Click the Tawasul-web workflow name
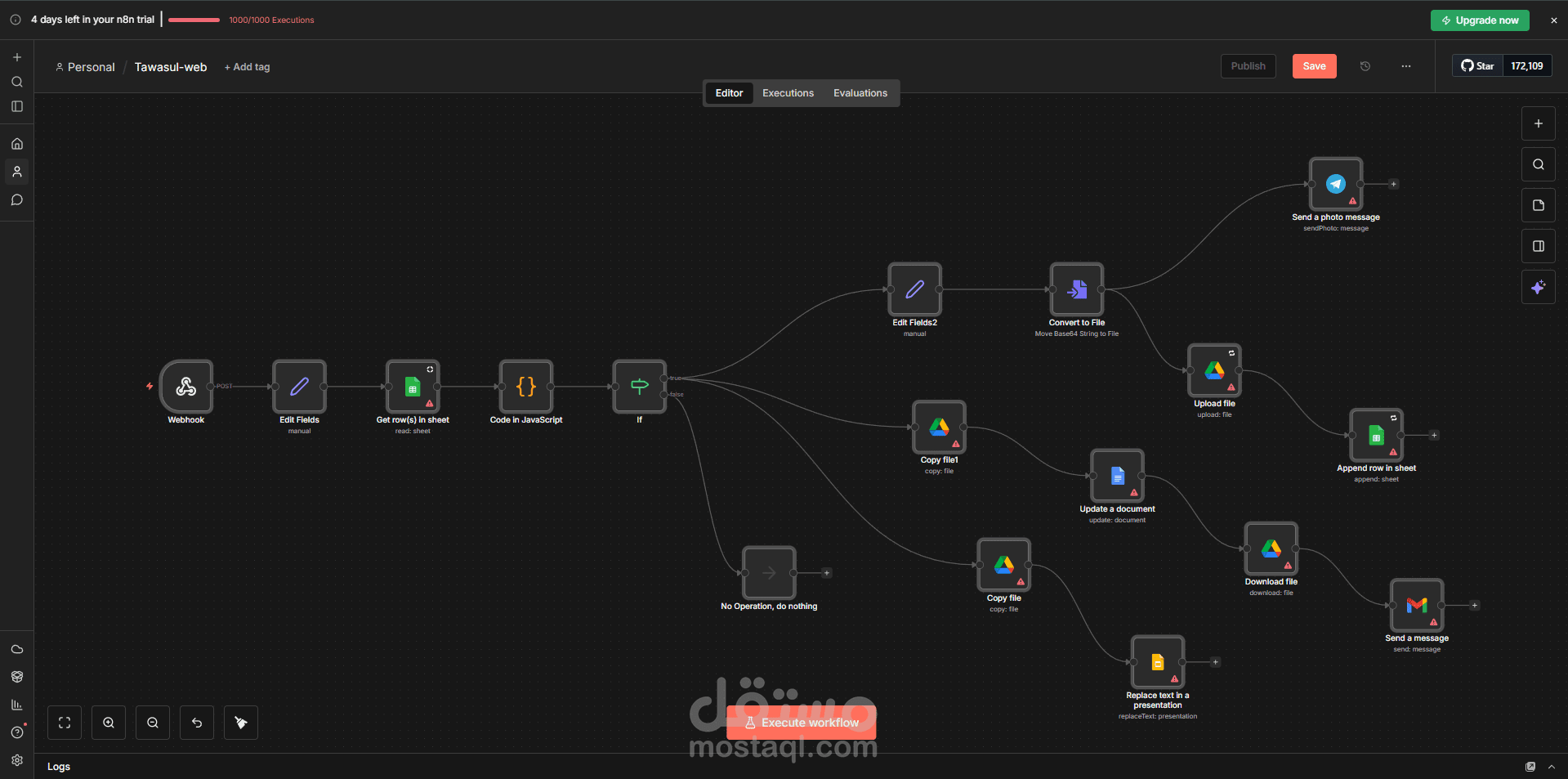The height and width of the screenshot is (779, 1568). click(x=171, y=67)
